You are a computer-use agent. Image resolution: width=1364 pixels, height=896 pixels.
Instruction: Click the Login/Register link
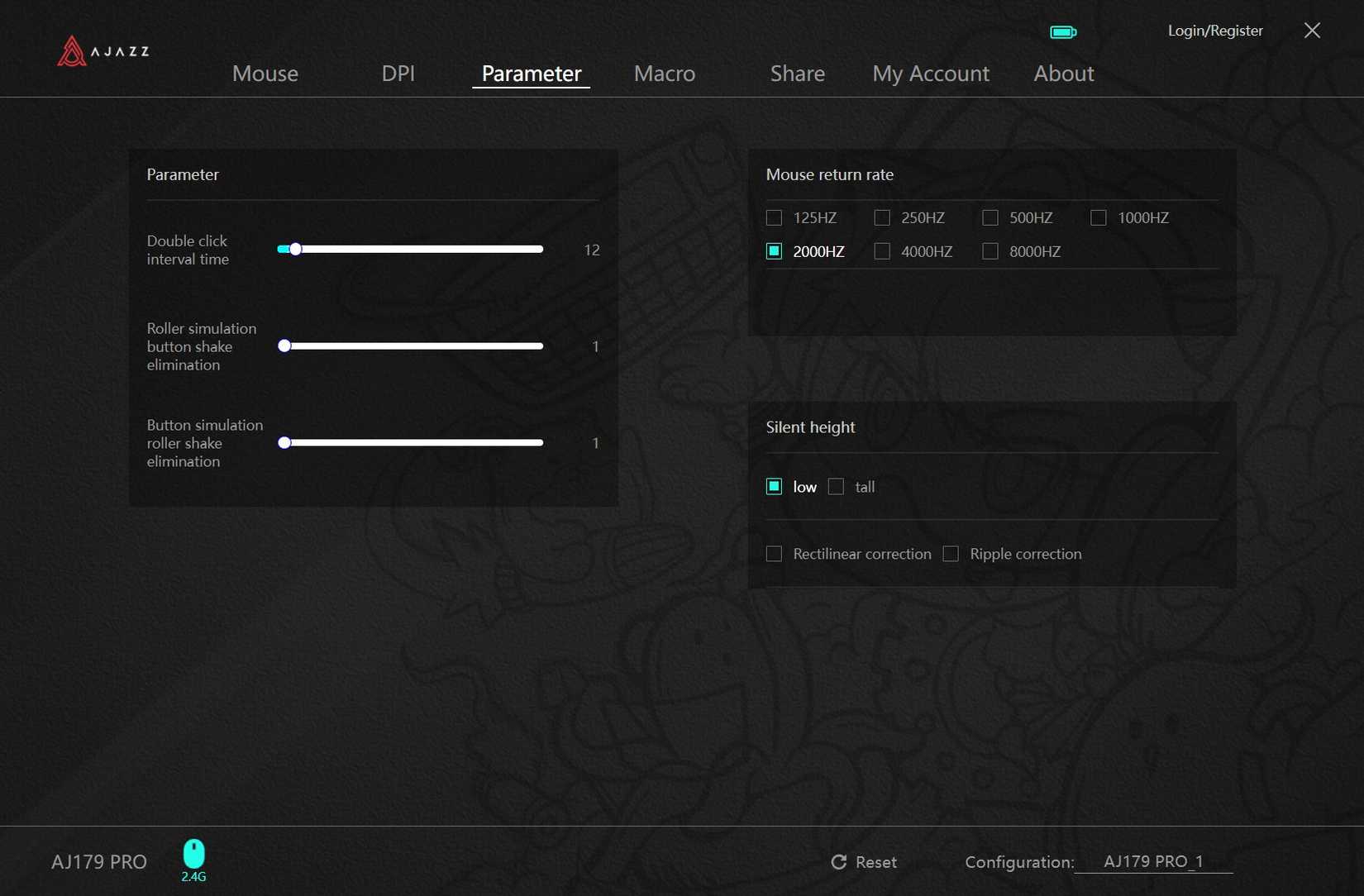(1214, 31)
